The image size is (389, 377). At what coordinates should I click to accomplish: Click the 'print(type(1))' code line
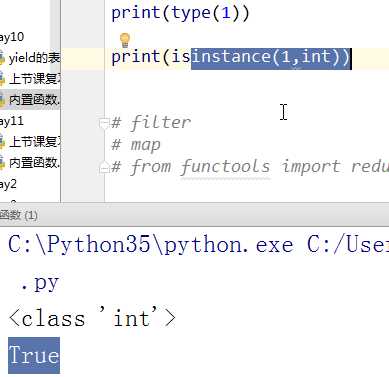(x=180, y=13)
